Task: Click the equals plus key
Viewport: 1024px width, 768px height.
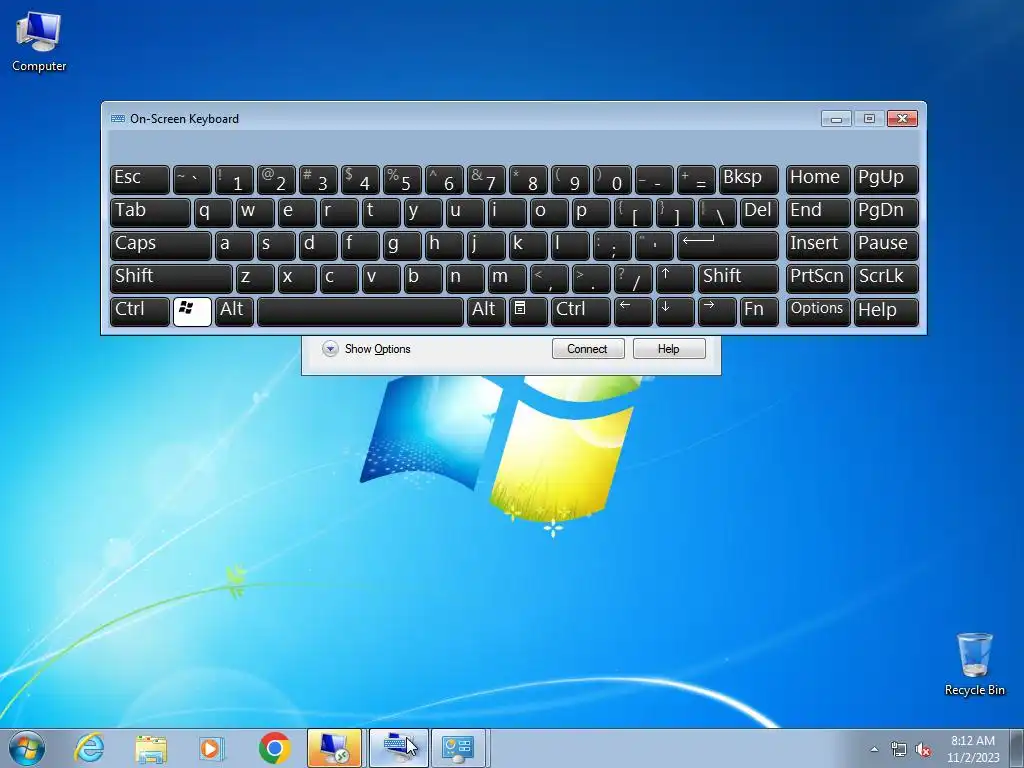Action: pyautogui.click(x=696, y=179)
